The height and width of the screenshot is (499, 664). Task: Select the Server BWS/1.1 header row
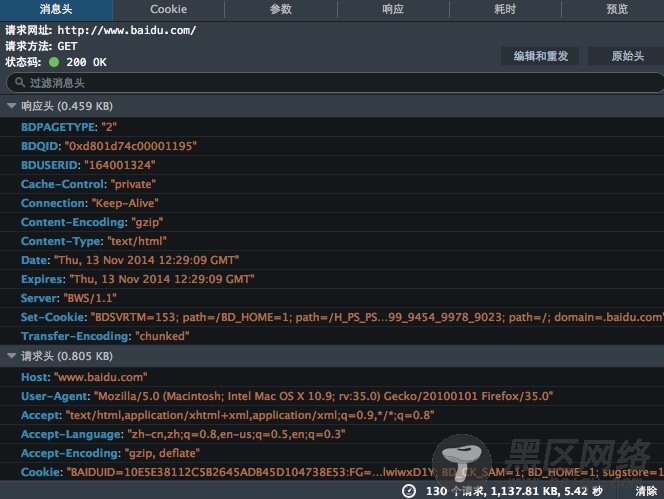click(332, 298)
